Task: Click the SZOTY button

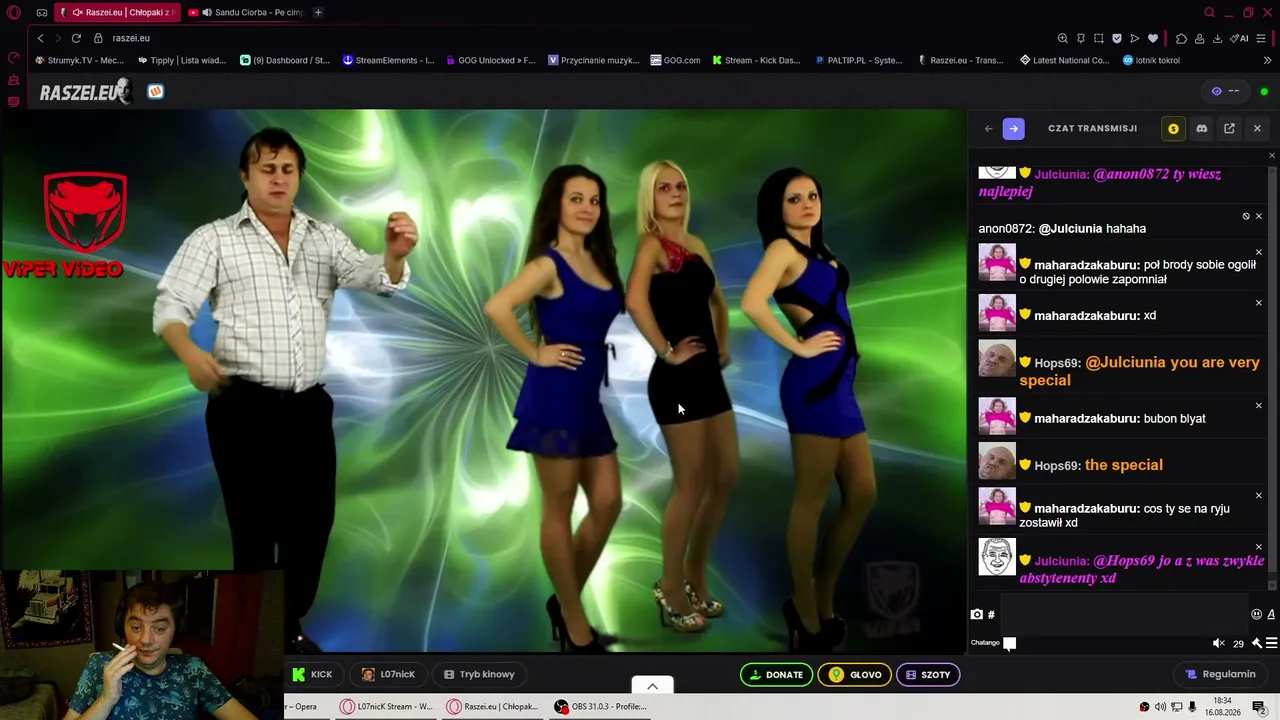Action: (x=928, y=675)
